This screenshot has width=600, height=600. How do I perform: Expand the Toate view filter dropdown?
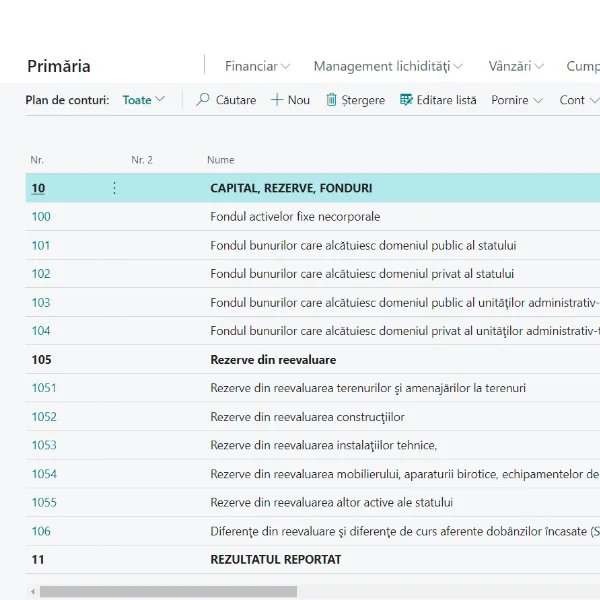pos(143,100)
